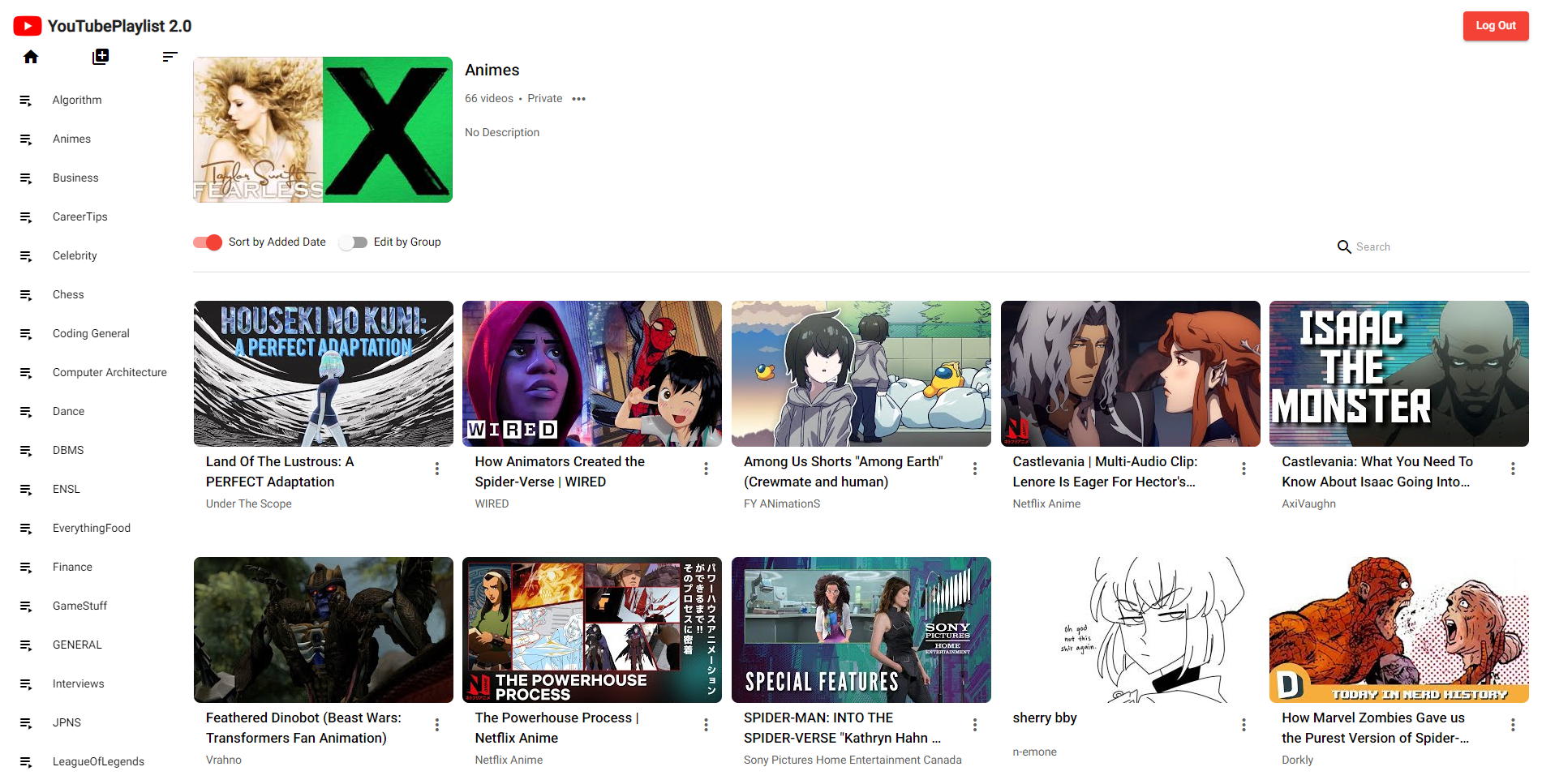1542x784 pixels.
Task: Click channel name Vrahno
Action: (224, 760)
